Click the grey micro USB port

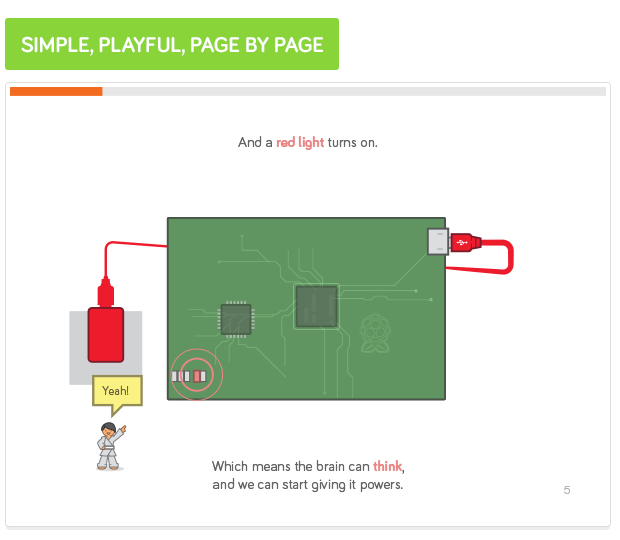point(438,242)
